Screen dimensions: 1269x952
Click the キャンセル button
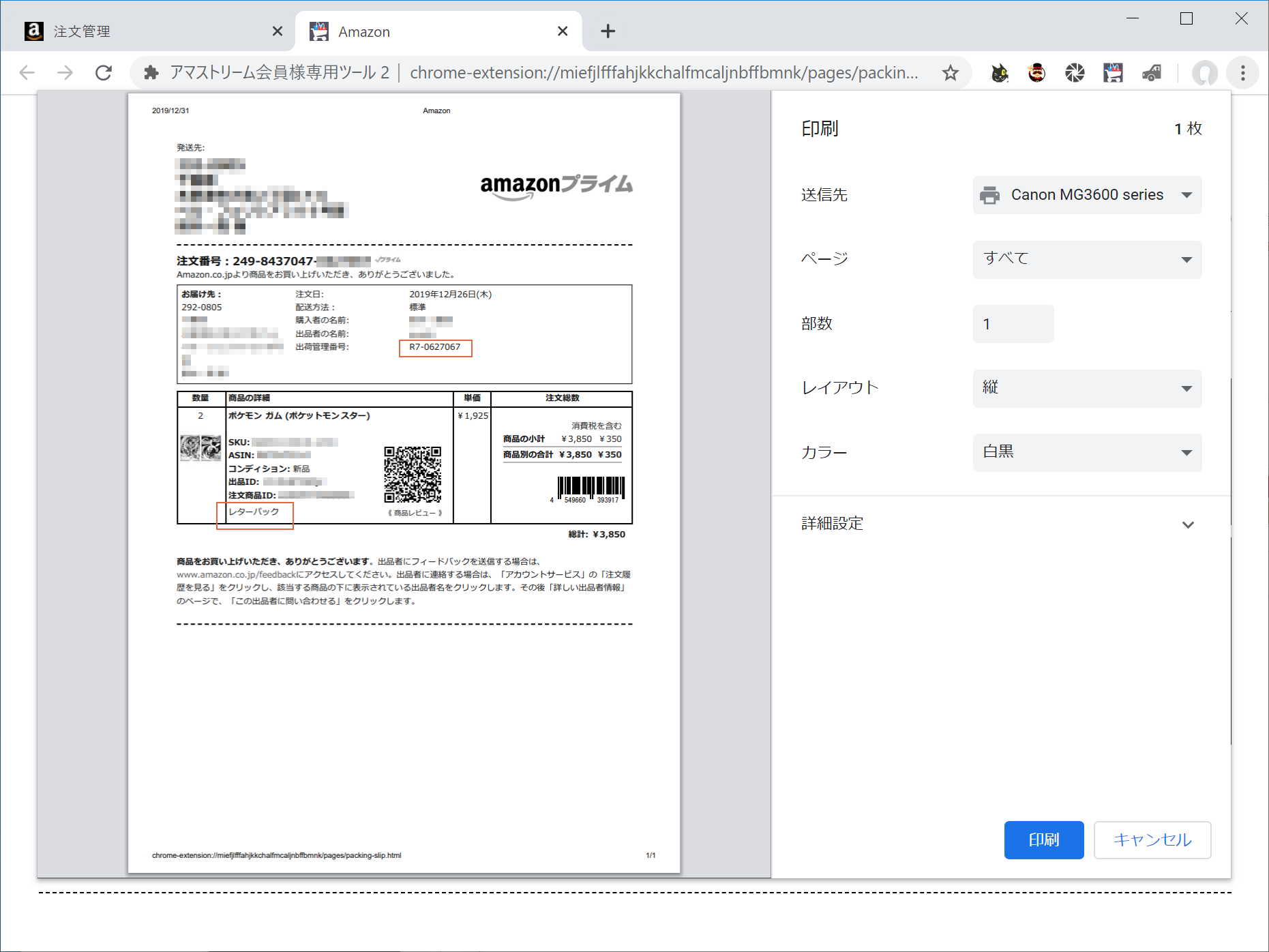point(1152,840)
